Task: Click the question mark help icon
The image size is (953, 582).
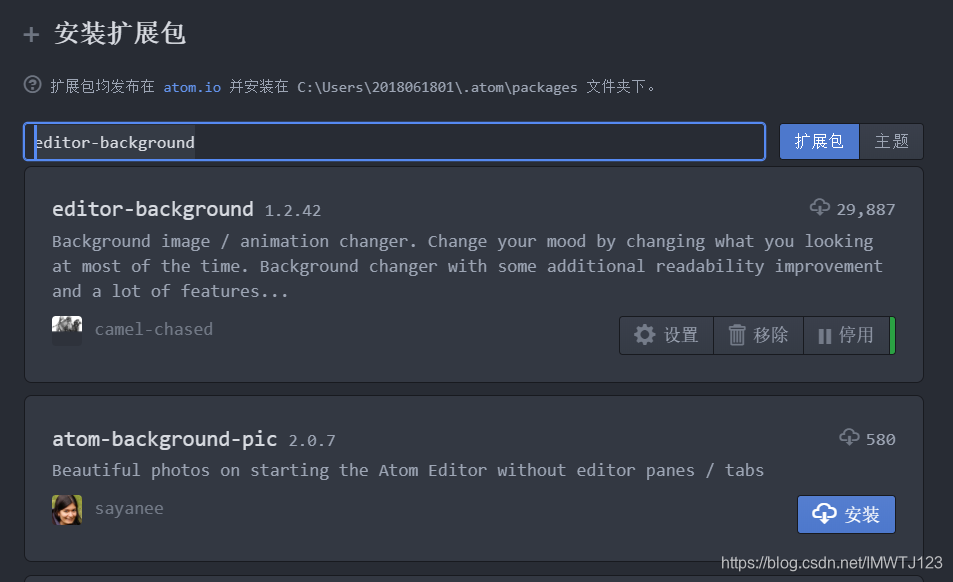Action: (32, 84)
